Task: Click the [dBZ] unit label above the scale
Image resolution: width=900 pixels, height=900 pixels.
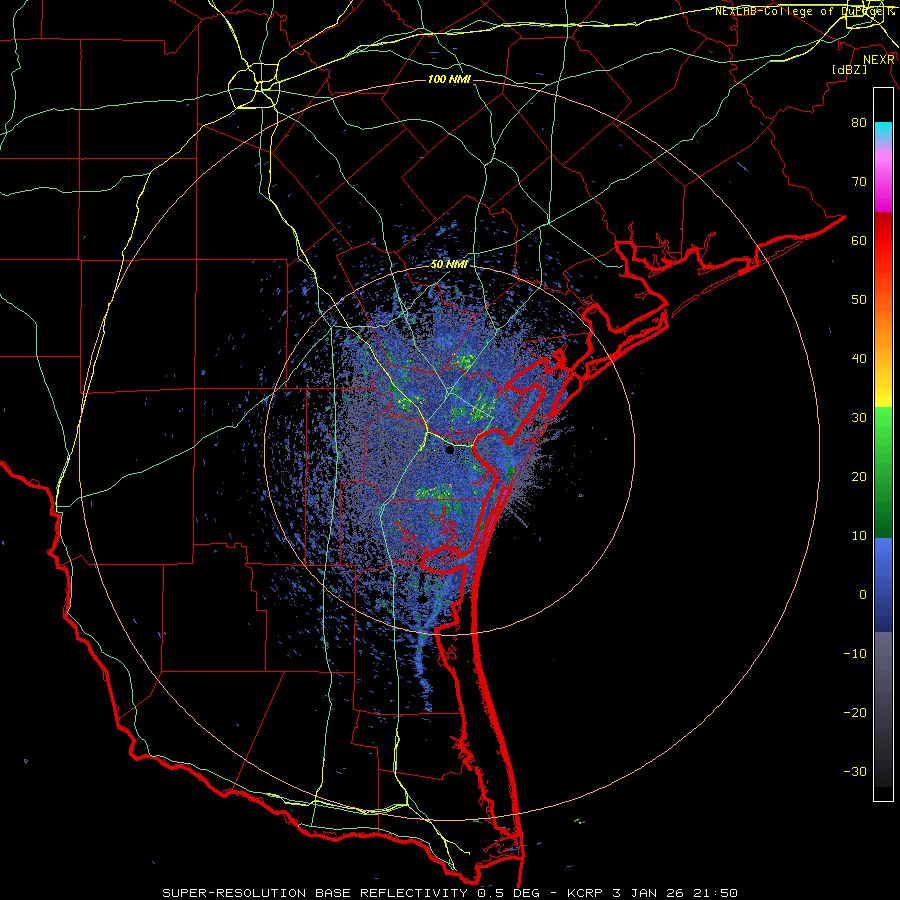Action: (849, 70)
